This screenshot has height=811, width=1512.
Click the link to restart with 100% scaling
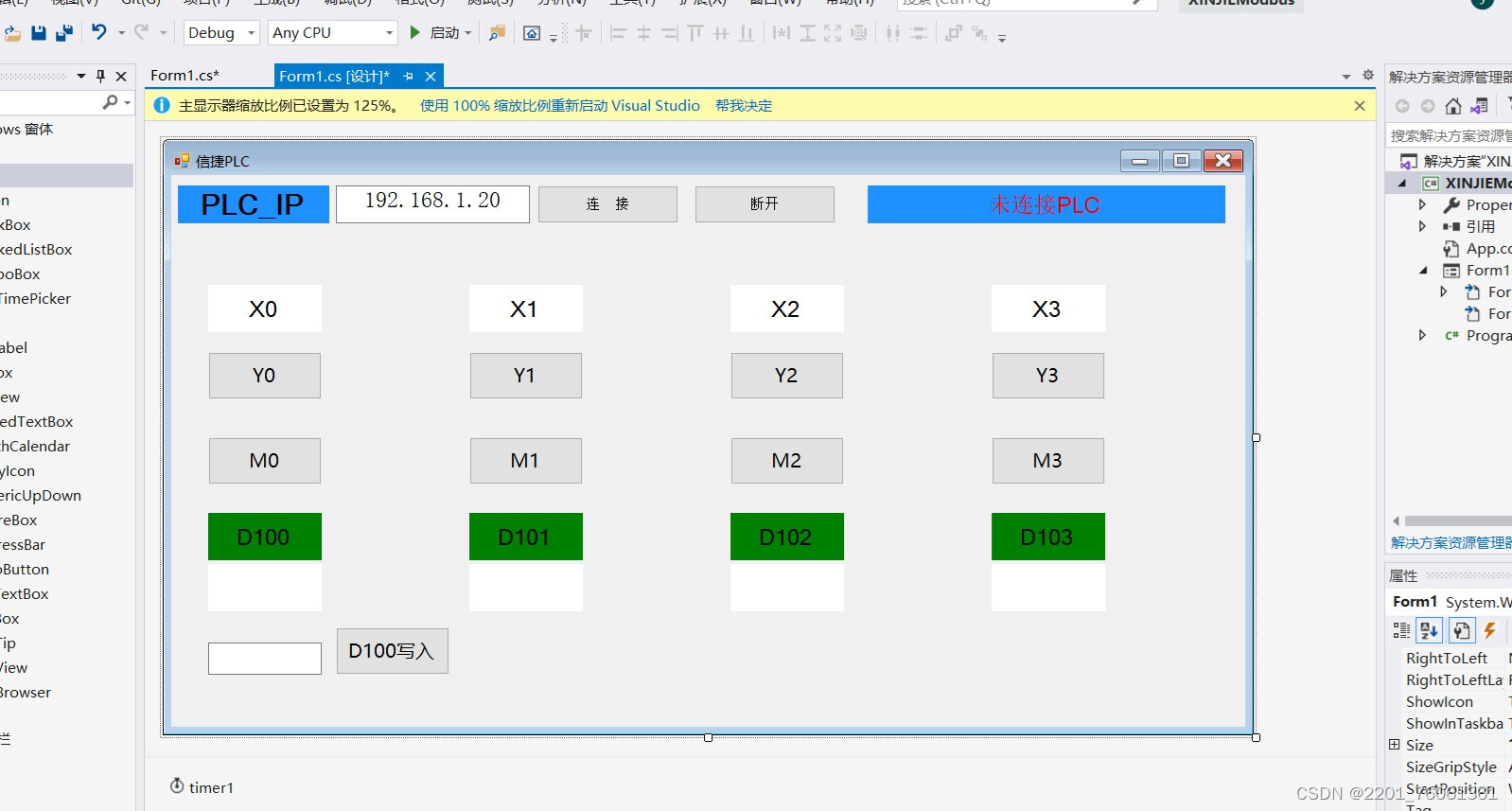(x=560, y=106)
